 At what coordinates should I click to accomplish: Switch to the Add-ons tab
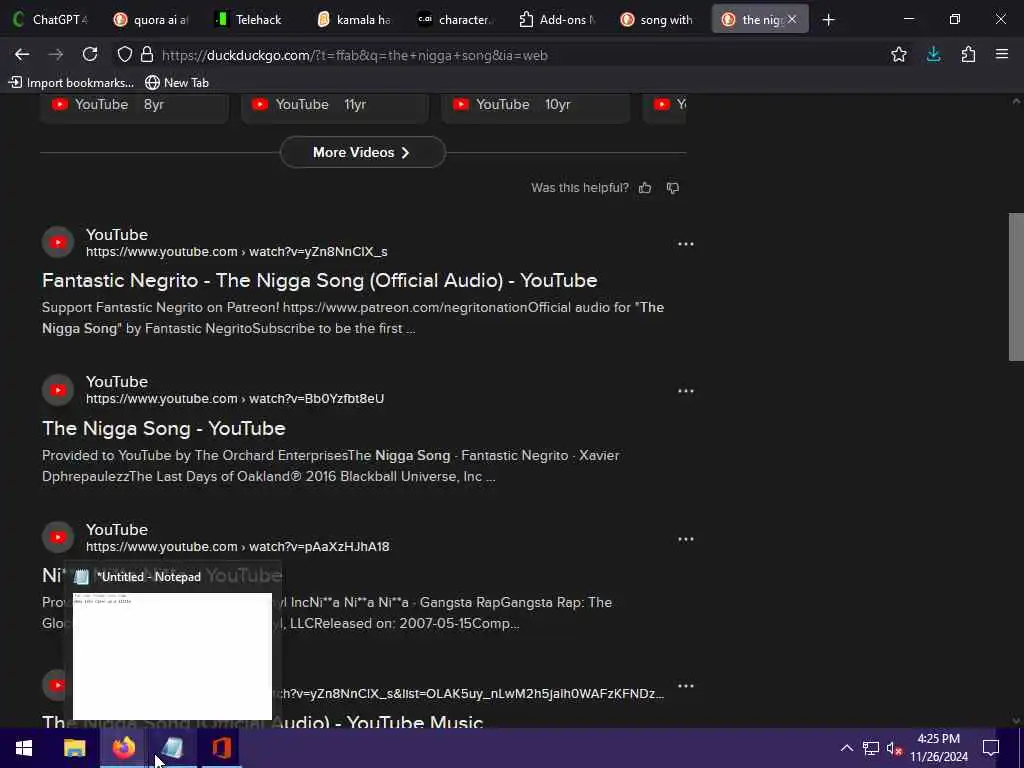point(558,20)
